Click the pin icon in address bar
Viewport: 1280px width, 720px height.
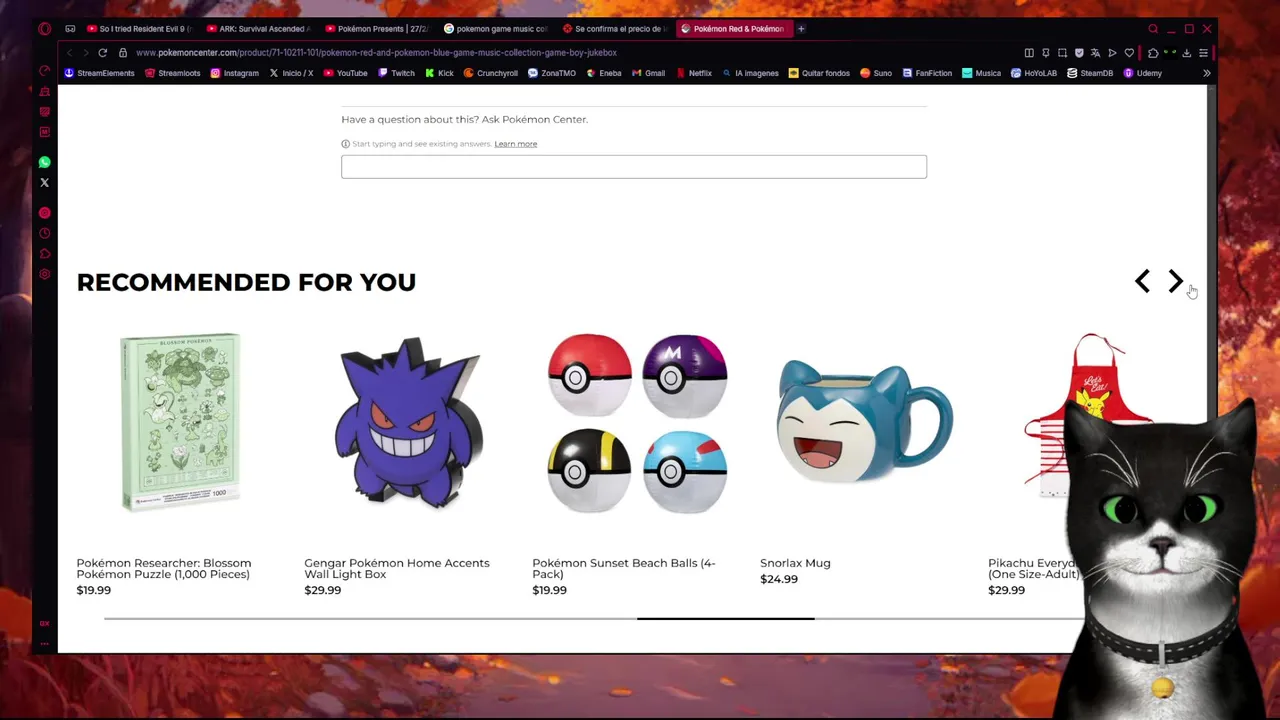click(1046, 53)
